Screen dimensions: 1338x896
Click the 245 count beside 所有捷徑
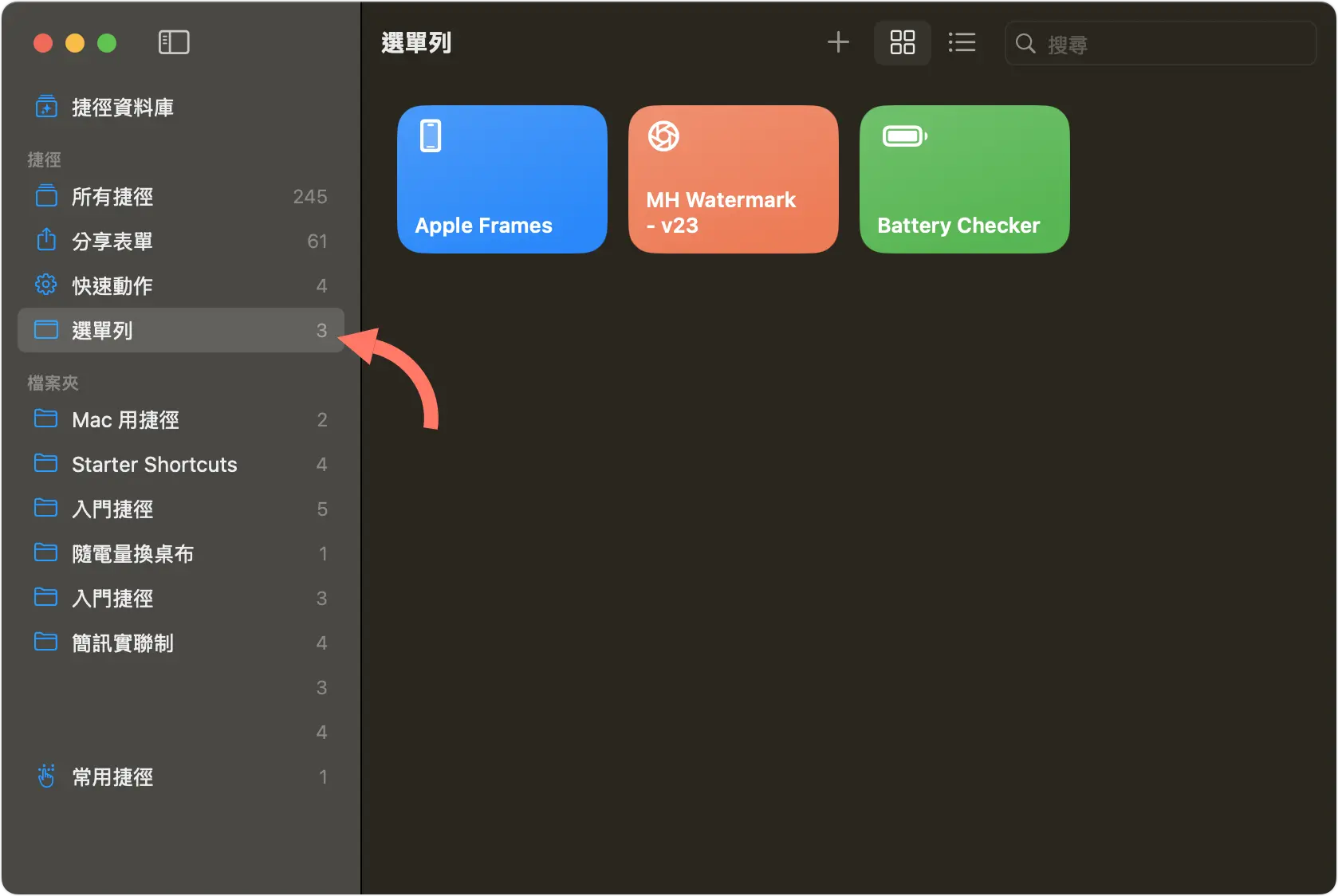(x=310, y=197)
